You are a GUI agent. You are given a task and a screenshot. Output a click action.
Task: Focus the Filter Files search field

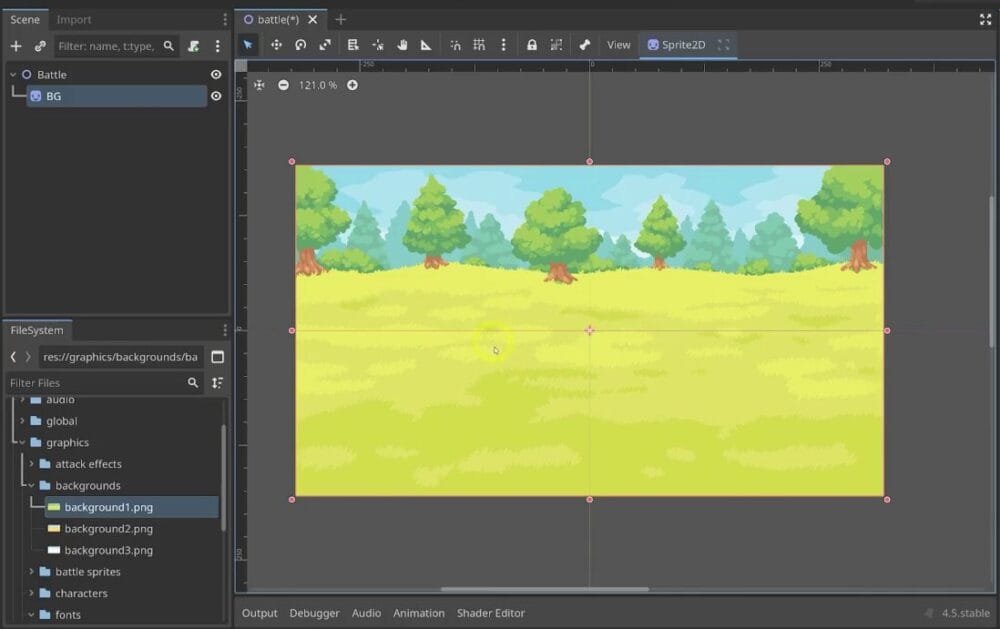104,383
